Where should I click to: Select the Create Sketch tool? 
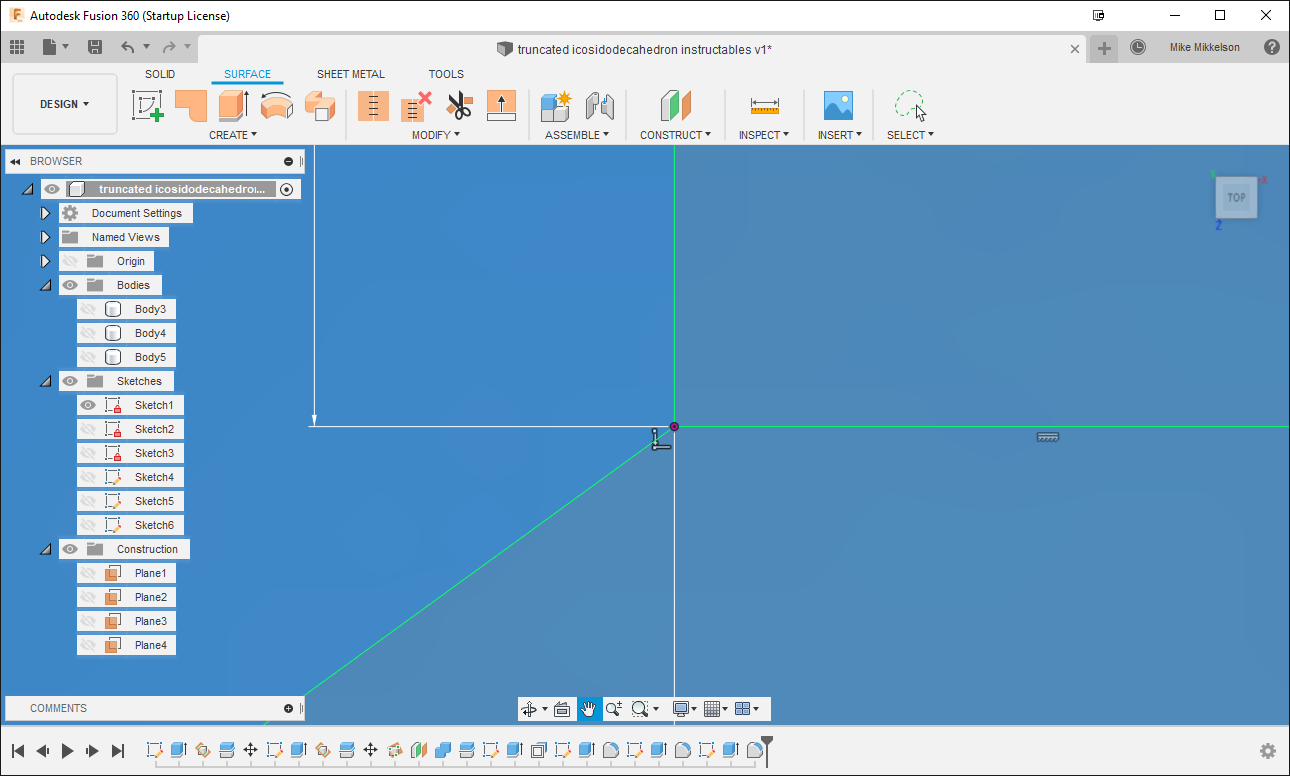(x=147, y=105)
